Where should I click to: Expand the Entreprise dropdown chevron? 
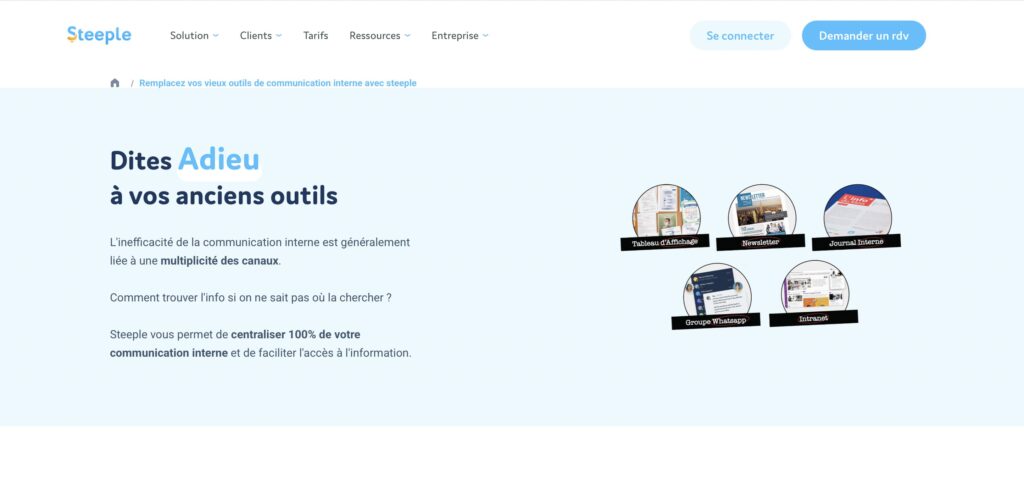click(x=485, y=36)
